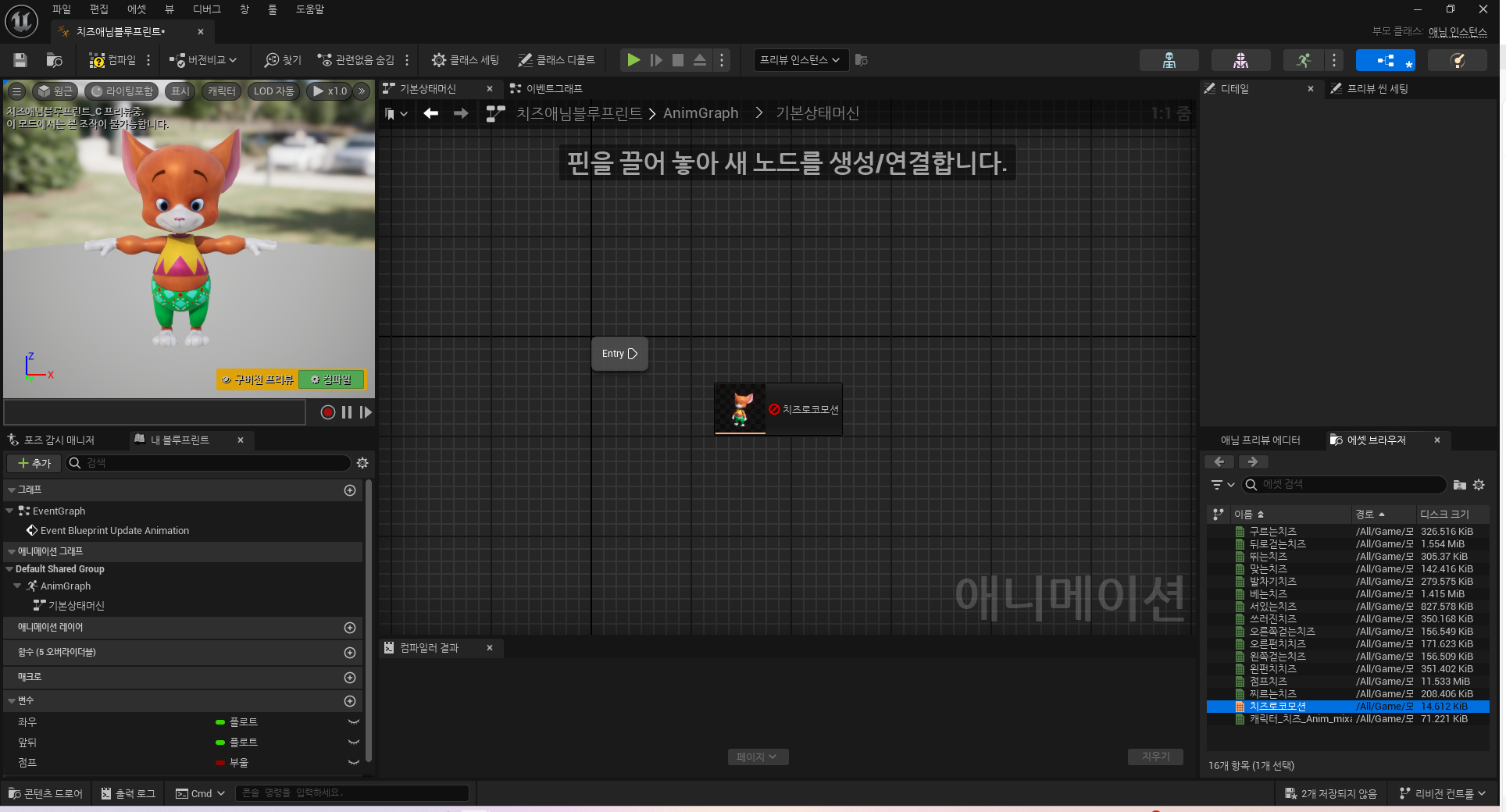Collapse the AnimGraph tree node
Viewport: 1506px width, 812px height.
click(17, 586)
